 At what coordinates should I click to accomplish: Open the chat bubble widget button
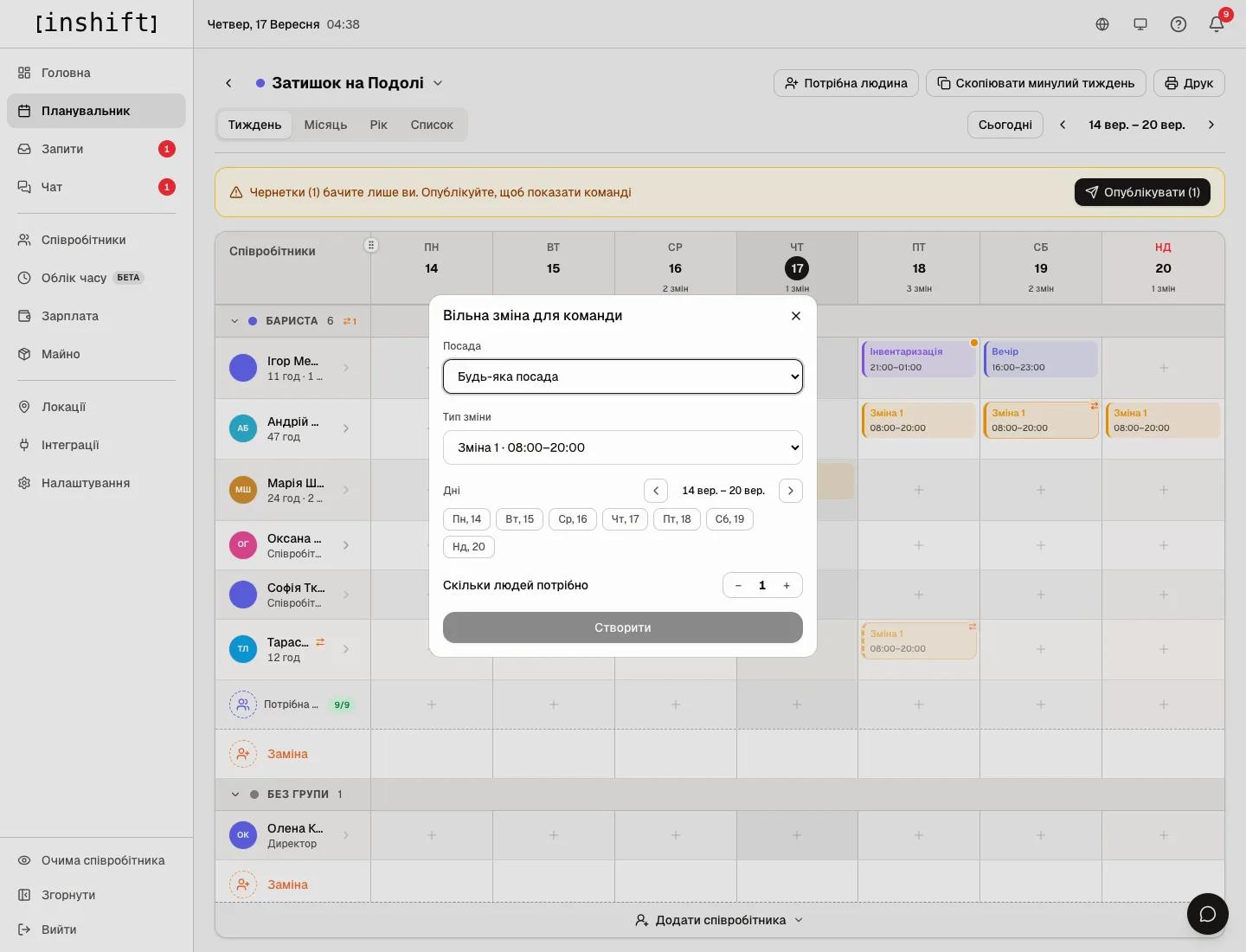[1208, 914]
